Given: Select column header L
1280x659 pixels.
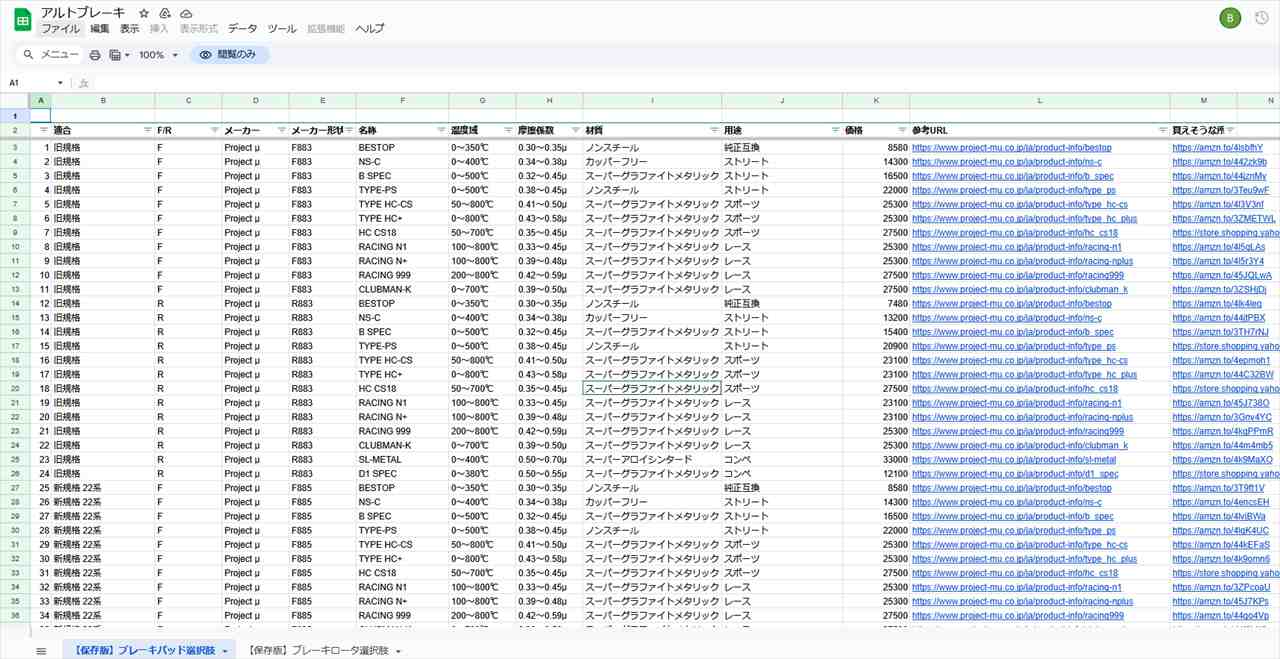Looking at the screenshot, I should pyautogui.click(x=1040, y=100).
